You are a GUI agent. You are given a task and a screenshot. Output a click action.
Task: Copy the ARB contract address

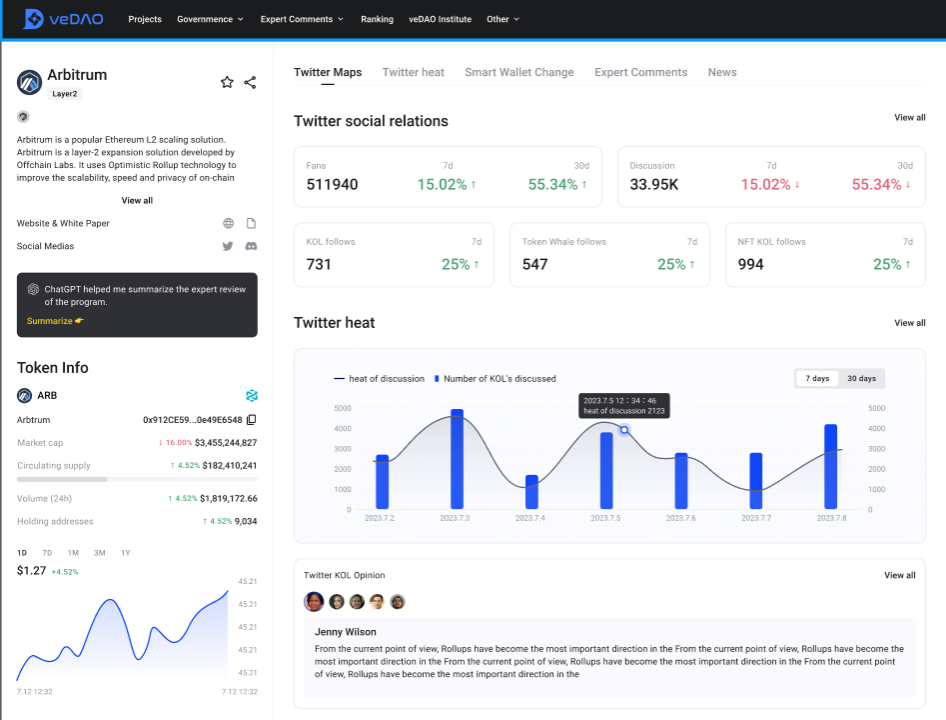pyautogui.click(x=252, y=419)
